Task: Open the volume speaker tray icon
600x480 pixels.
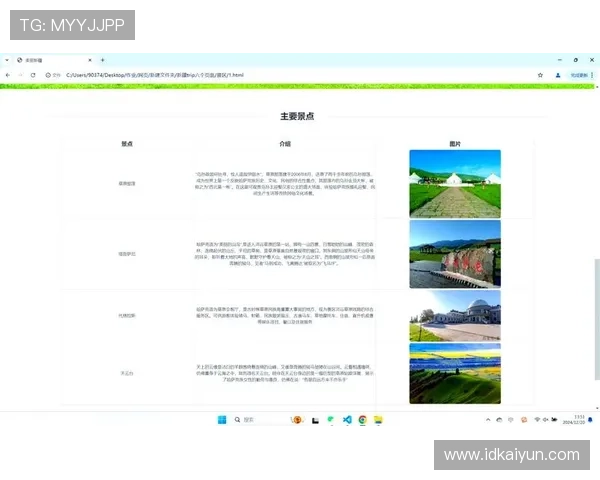Action: [x=546, y=420]
